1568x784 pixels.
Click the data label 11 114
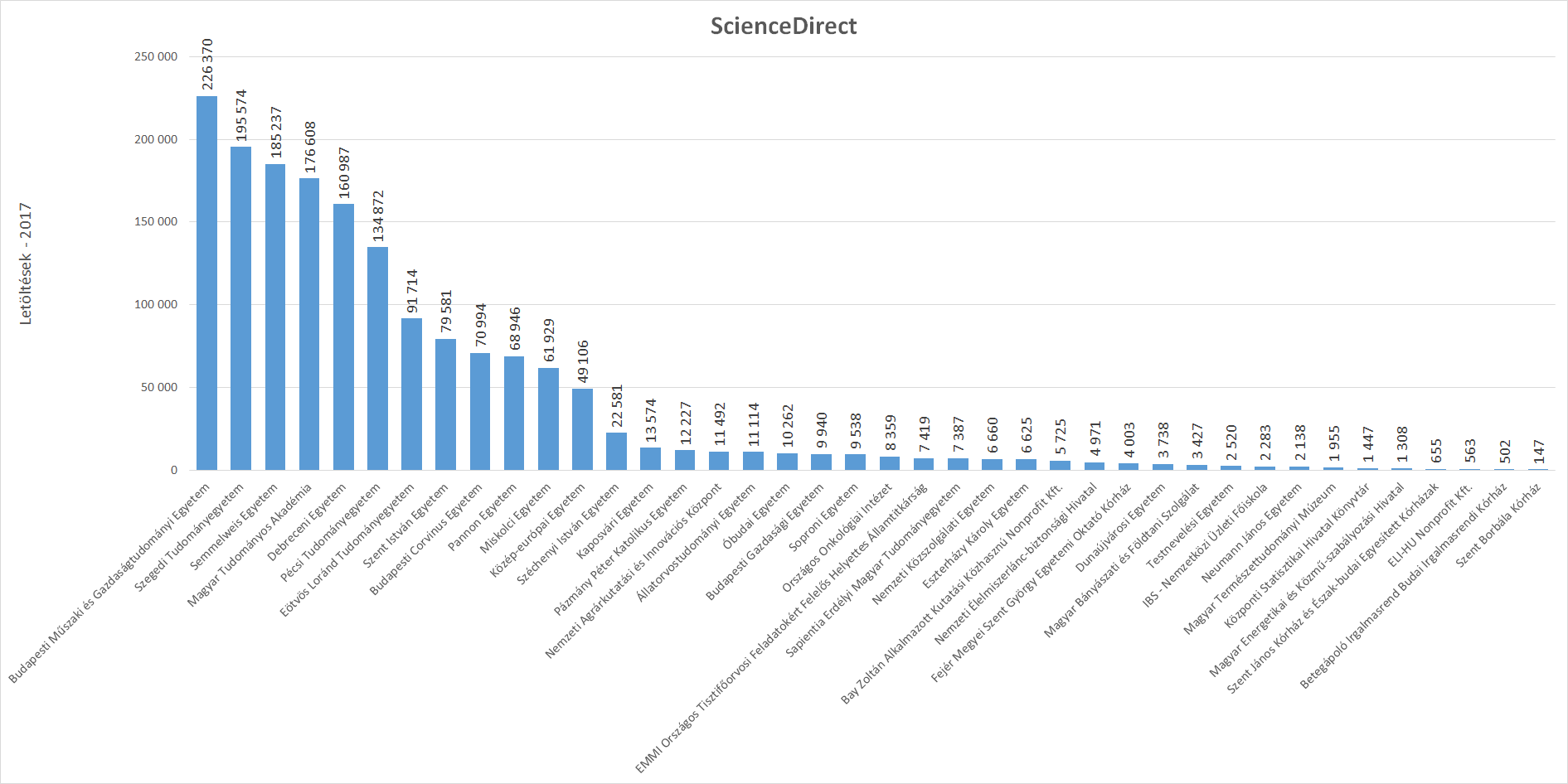(753, 425)
